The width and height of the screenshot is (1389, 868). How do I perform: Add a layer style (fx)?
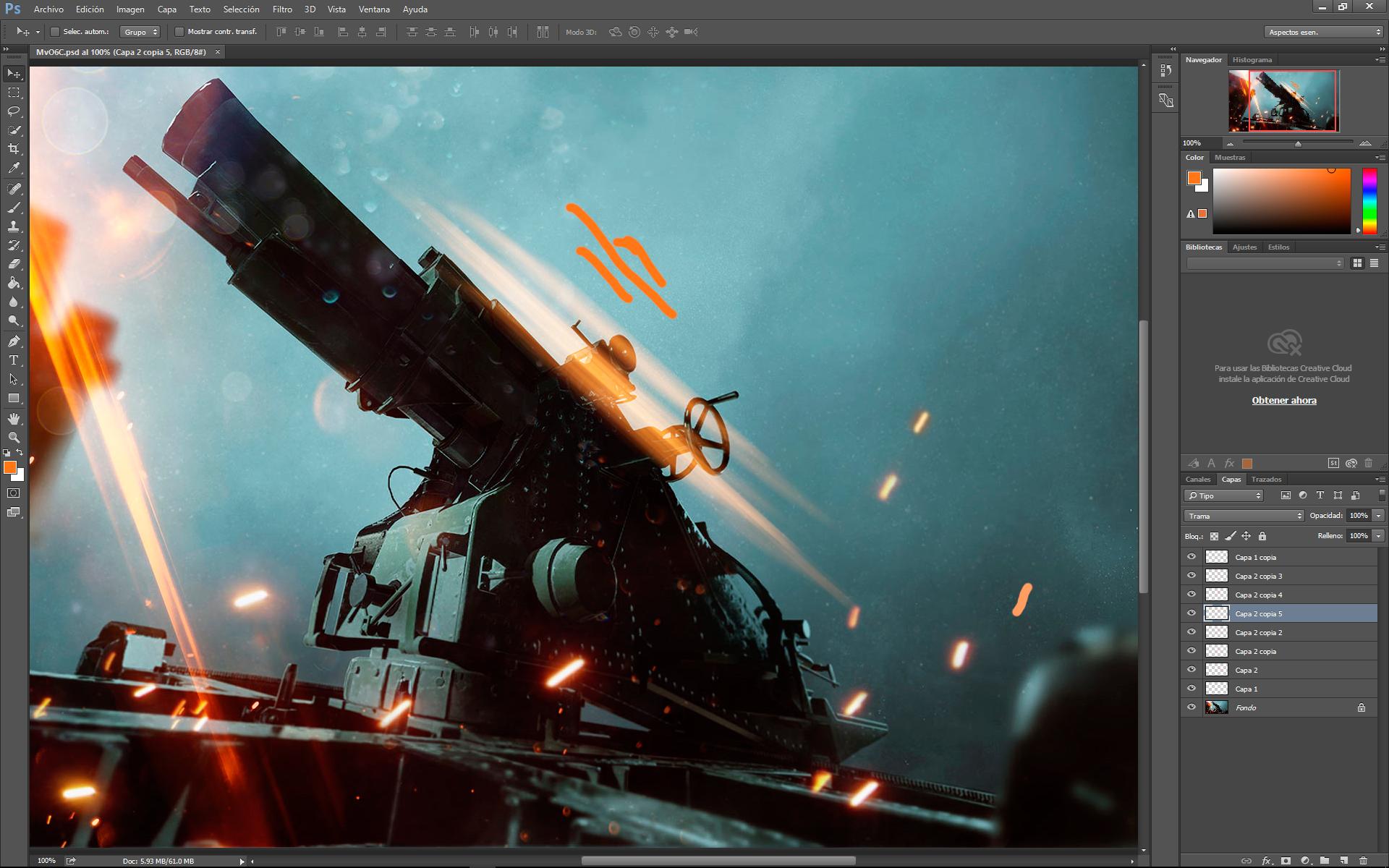[x=1266, y=861]
